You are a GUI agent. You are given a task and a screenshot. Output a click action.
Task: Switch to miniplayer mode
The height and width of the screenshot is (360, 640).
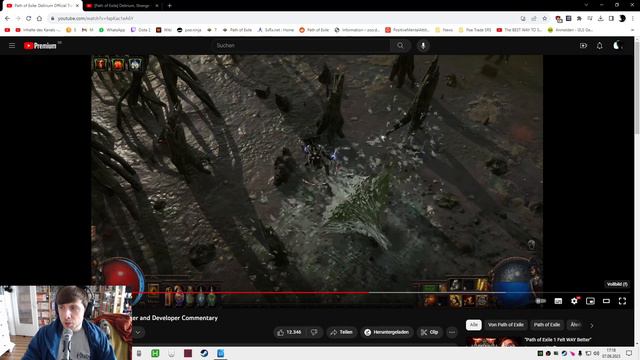click(x=590, y=301)
